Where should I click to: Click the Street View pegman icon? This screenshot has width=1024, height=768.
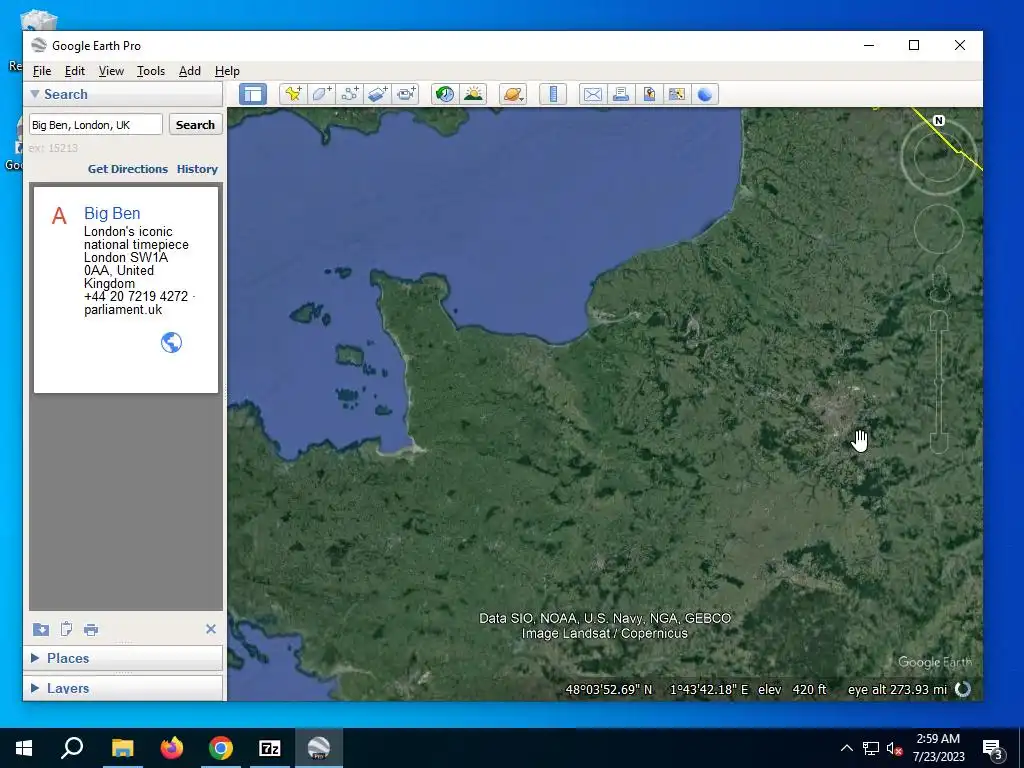pyautogui.click(x=939, y=284)
